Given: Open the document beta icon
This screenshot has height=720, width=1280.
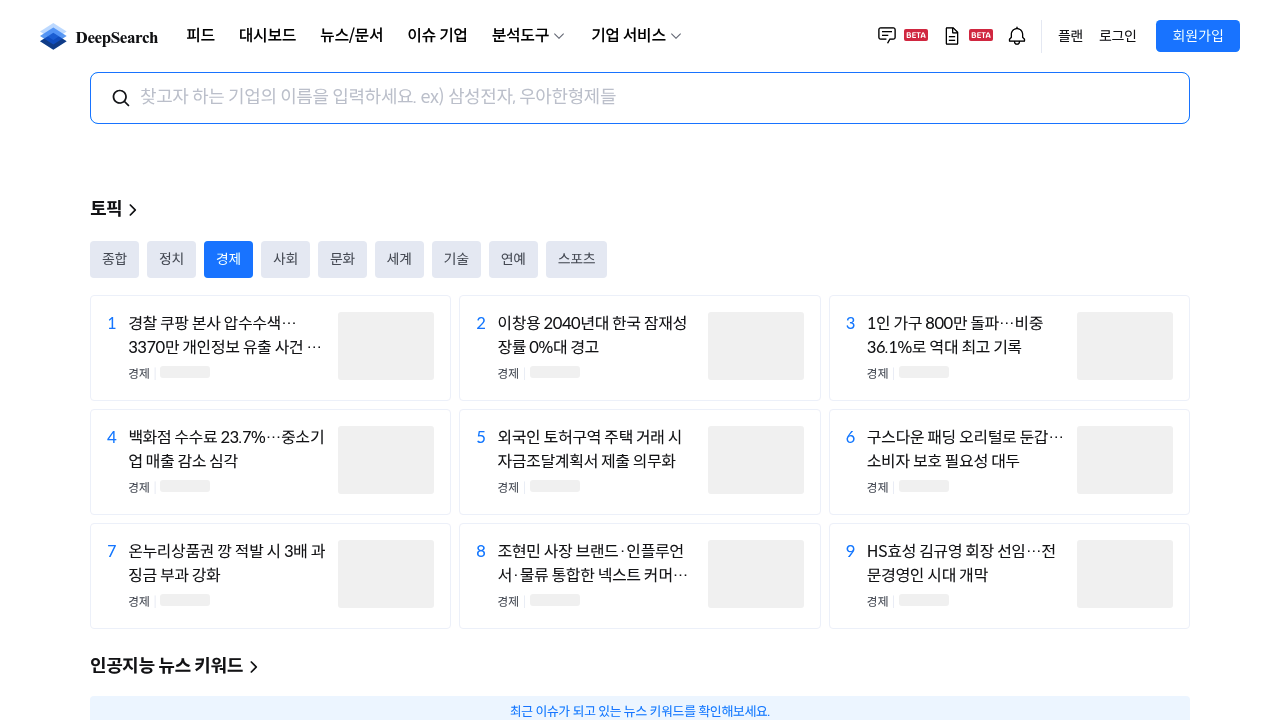Looking at the screenshot, I should tap(952, 36).
